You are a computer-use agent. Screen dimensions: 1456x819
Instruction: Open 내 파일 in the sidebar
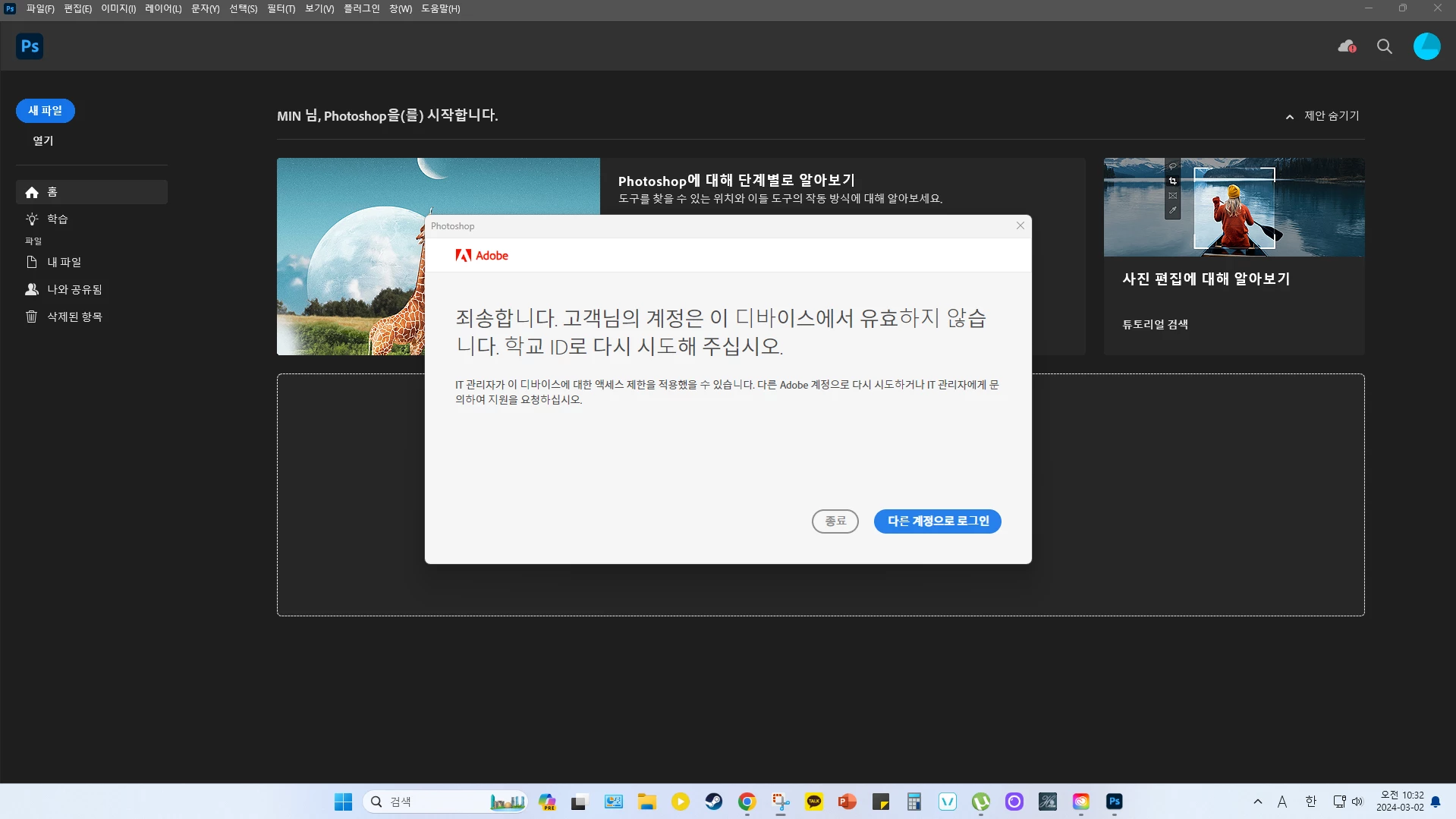click(x=92, y=263)
